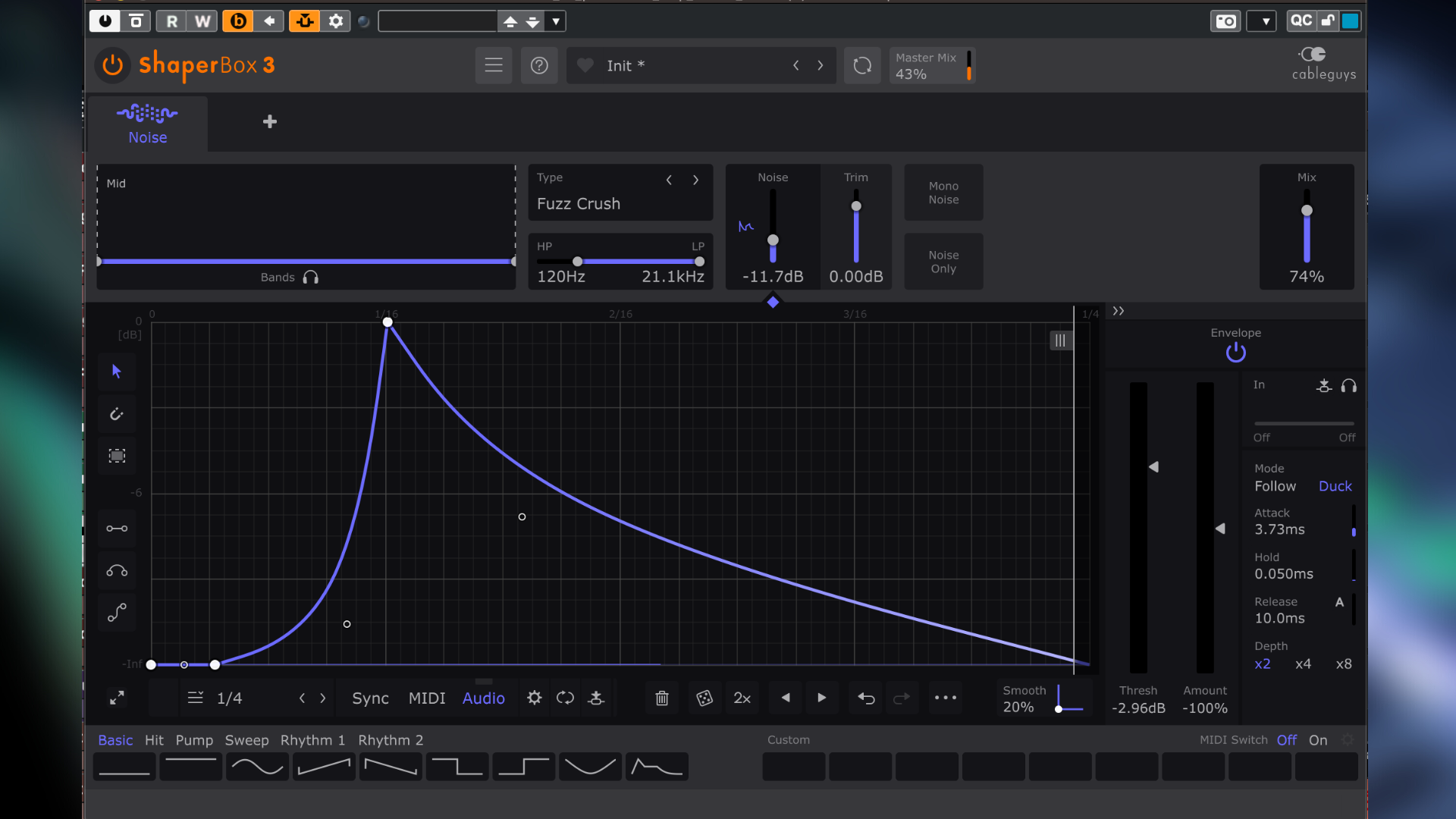Enable the Mono Noise option
This screenshot has width=1456, height=819.
coord(943,193)
